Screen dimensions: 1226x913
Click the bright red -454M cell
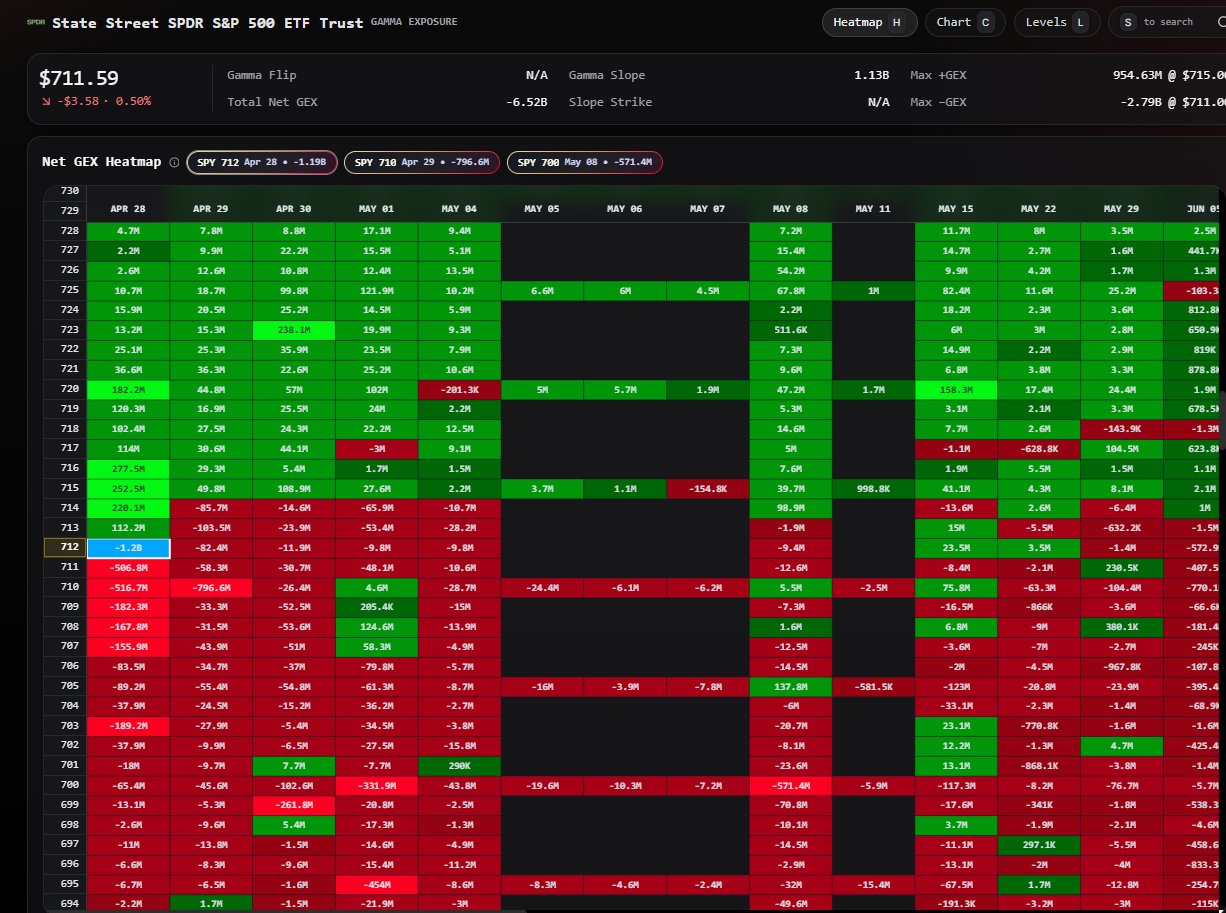(x=375, y=885)
